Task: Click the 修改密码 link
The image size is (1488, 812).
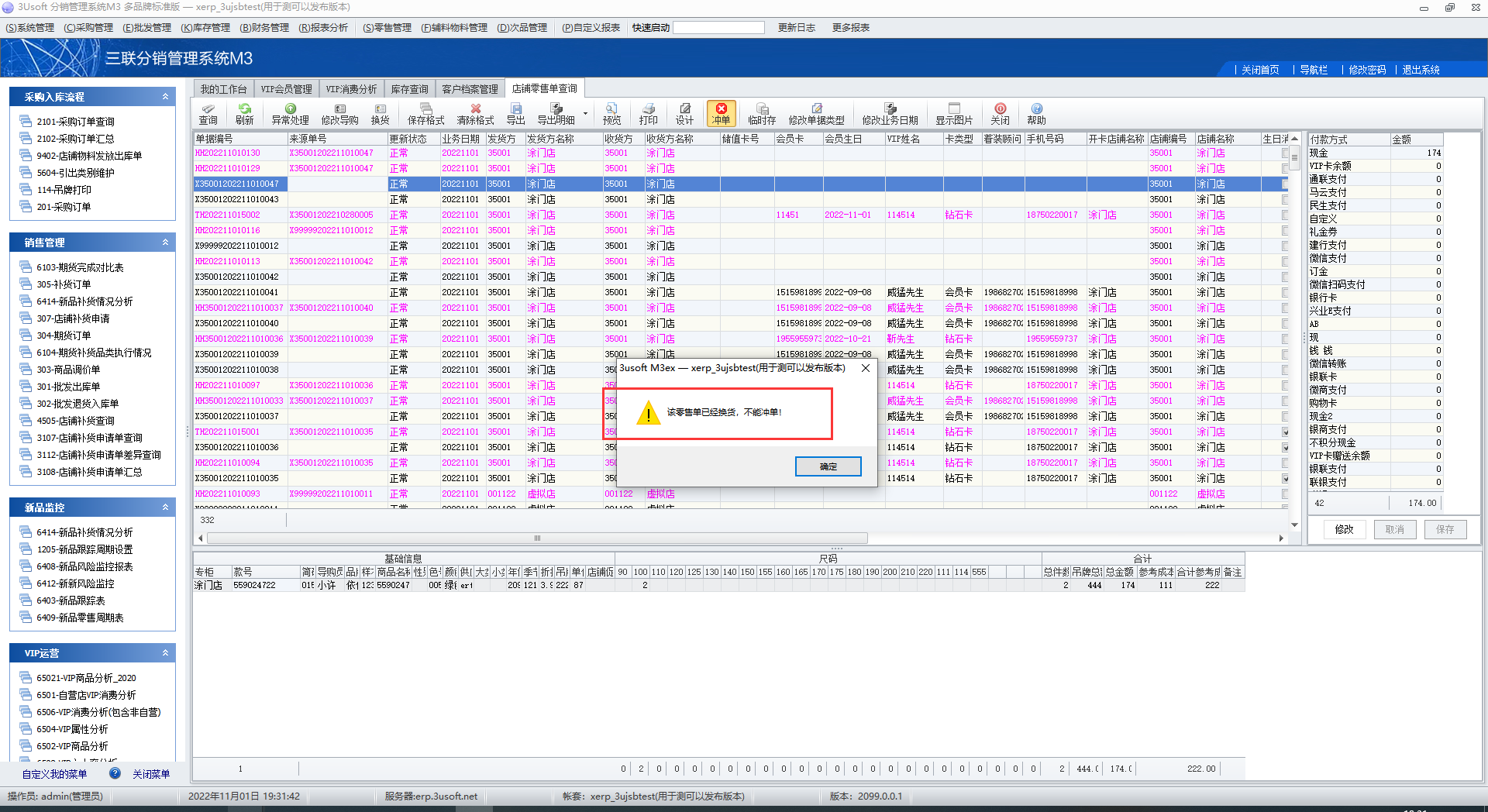Action: (1367, 70)
